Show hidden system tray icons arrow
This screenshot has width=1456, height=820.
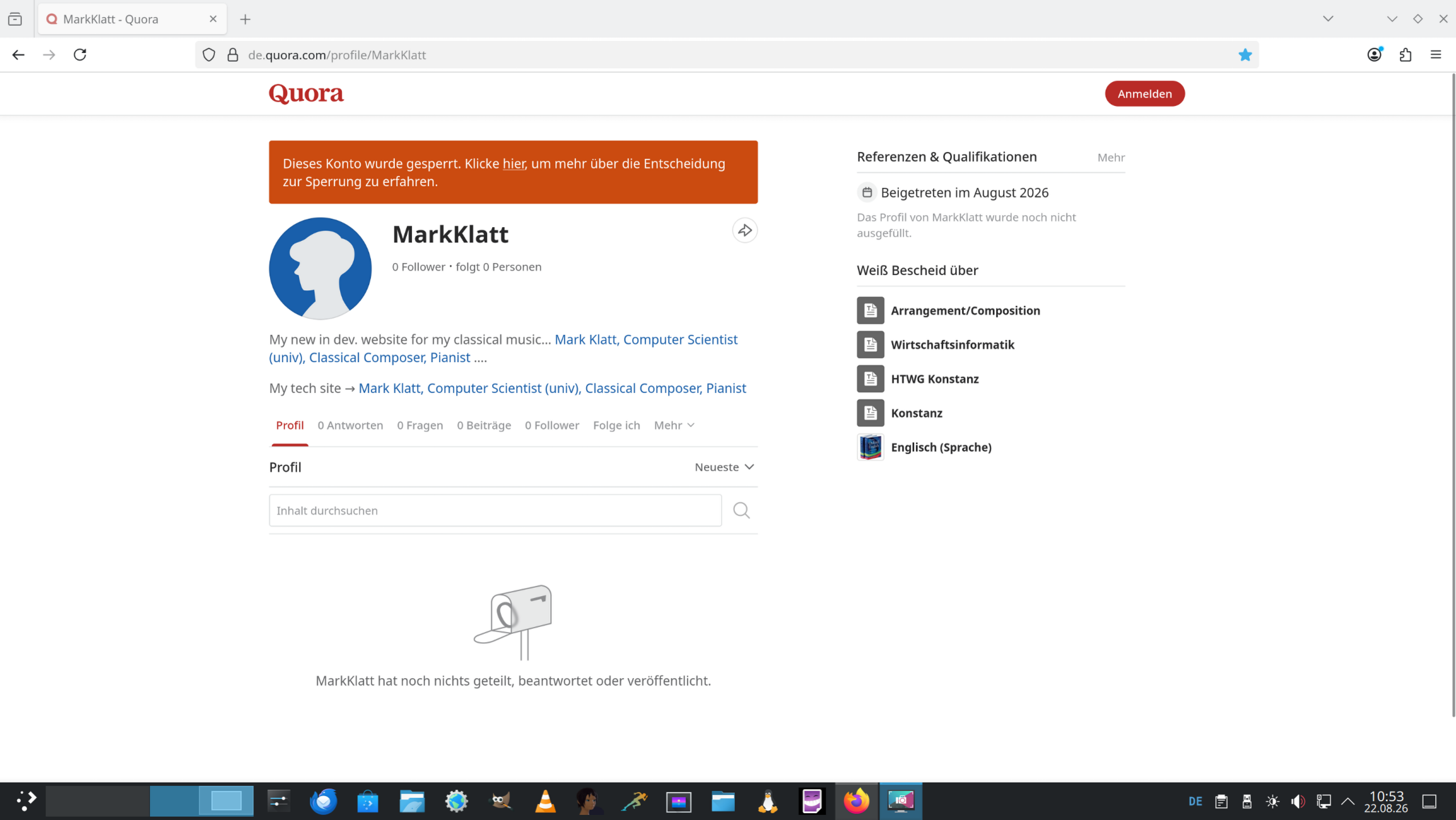[1348, 802]
